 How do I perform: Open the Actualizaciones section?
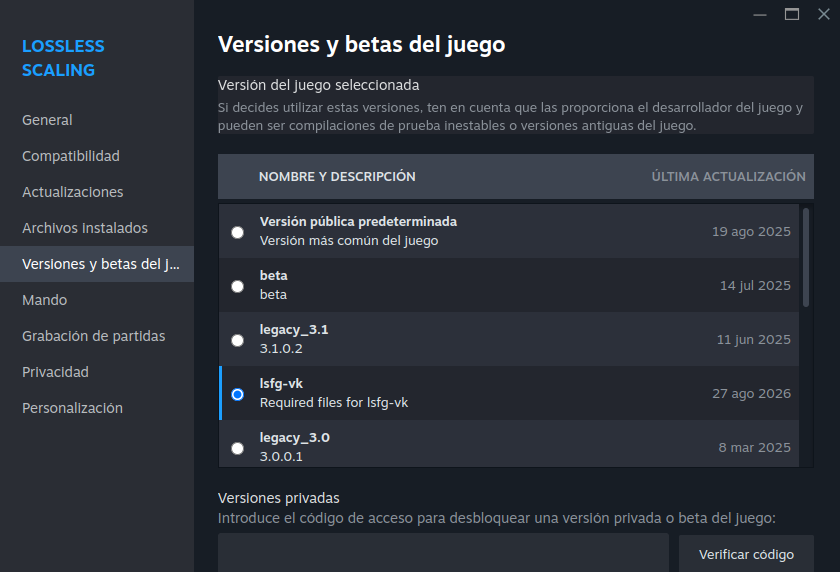pyautogui.click(x=97, y=192)
